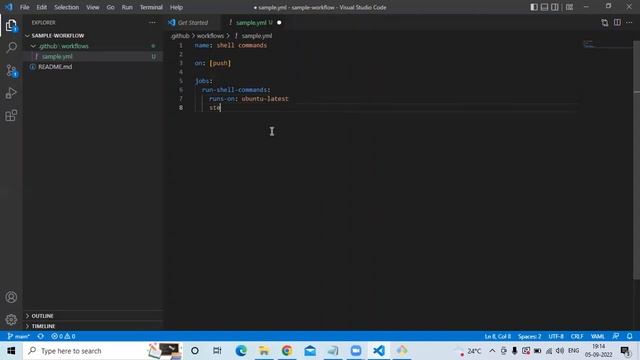Switch to the Get Started tab

tap(192, 22)
